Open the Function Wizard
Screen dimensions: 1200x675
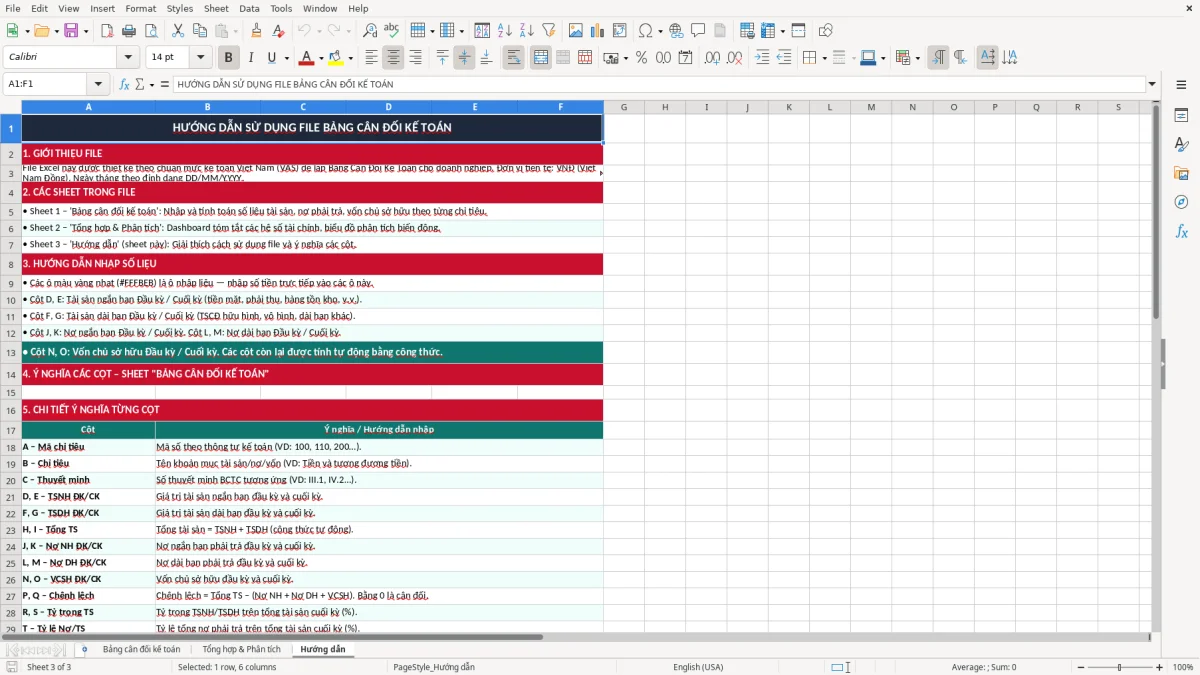tap(124, 84)
